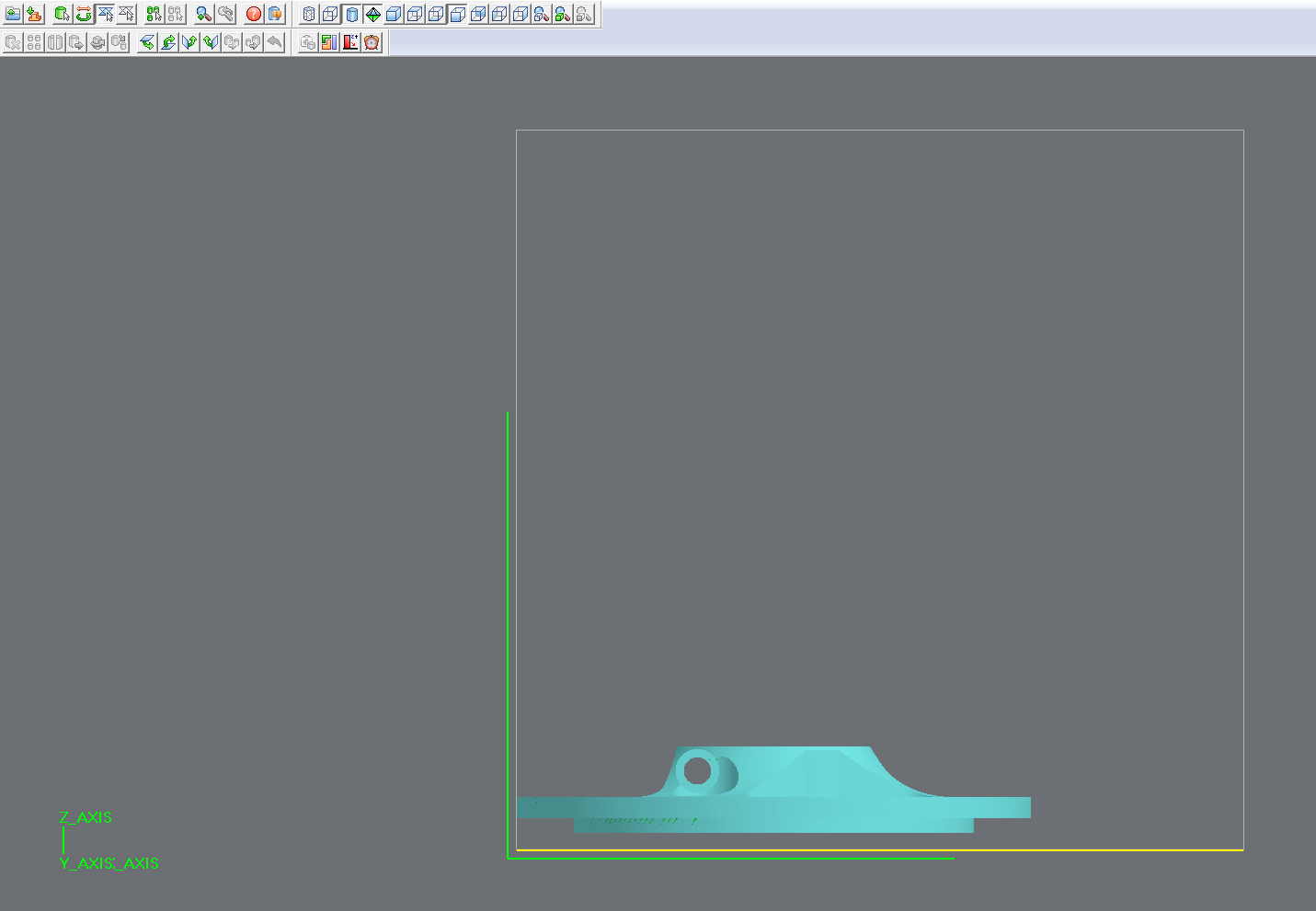Screen dimensions: 1316x911
Task: Click the Z_AXIS label in the orientation indicator
Action: 86,817
